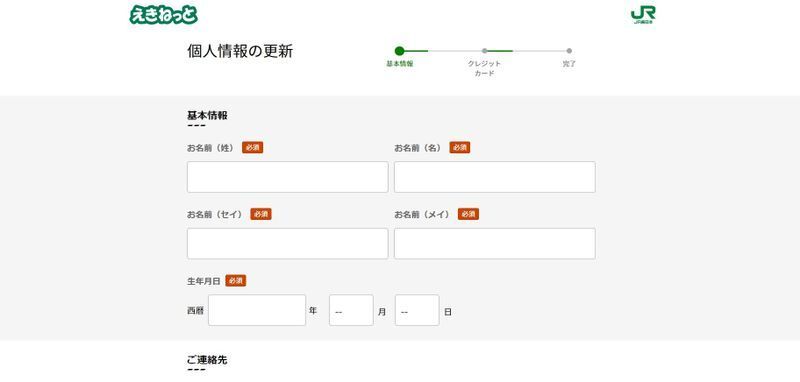800x382 pixels.
Task: Click the 個人情報の更新 page heading
Action: click(x=240, y=51)
